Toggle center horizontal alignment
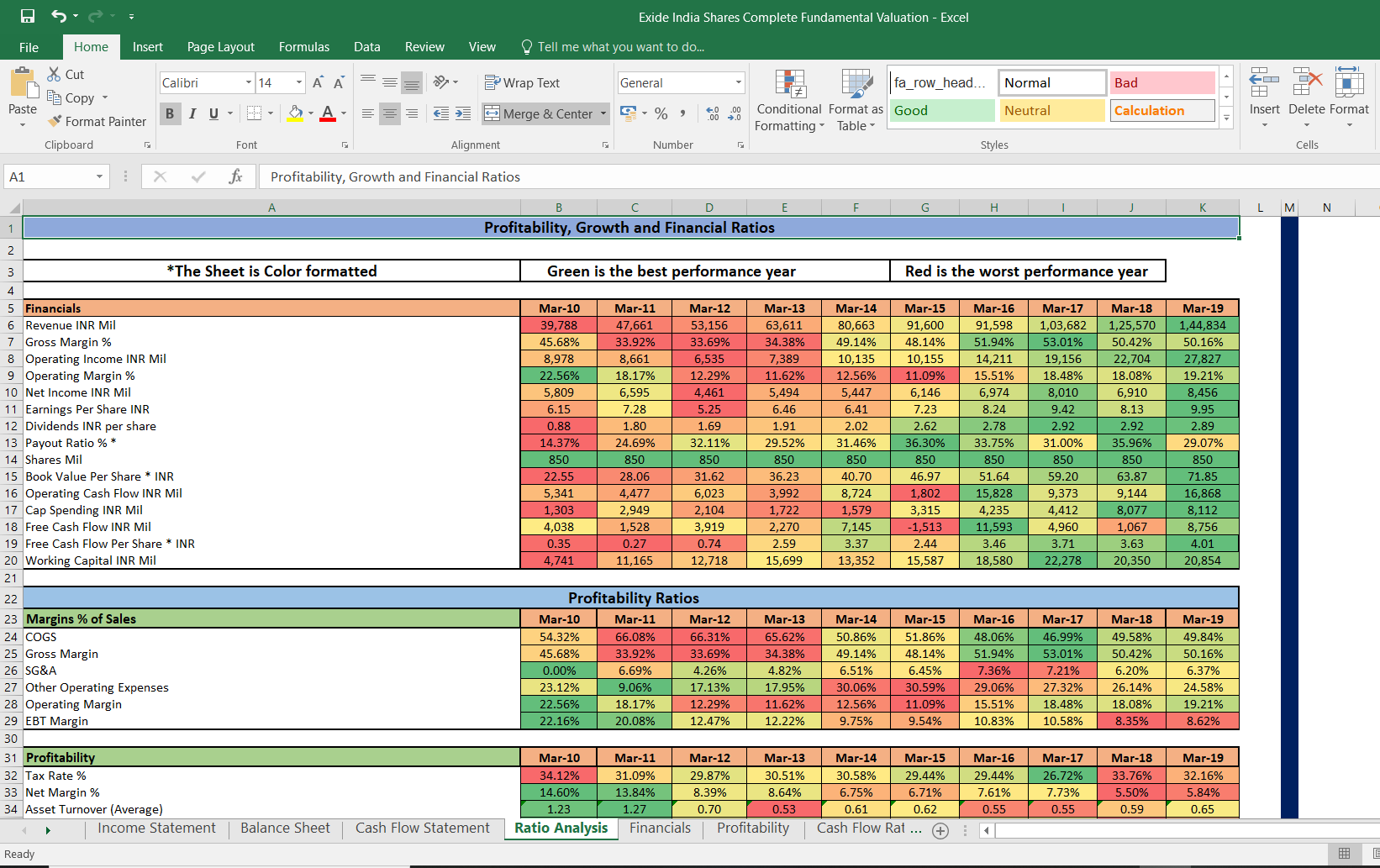 point(390,113)
